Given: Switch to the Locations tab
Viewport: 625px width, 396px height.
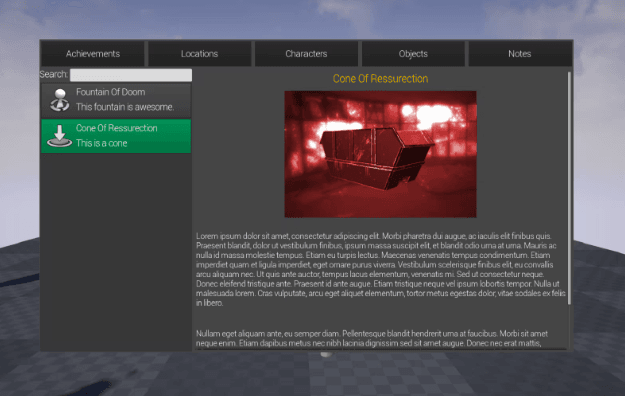Looking at the screenshot, I should pos(199,53).
